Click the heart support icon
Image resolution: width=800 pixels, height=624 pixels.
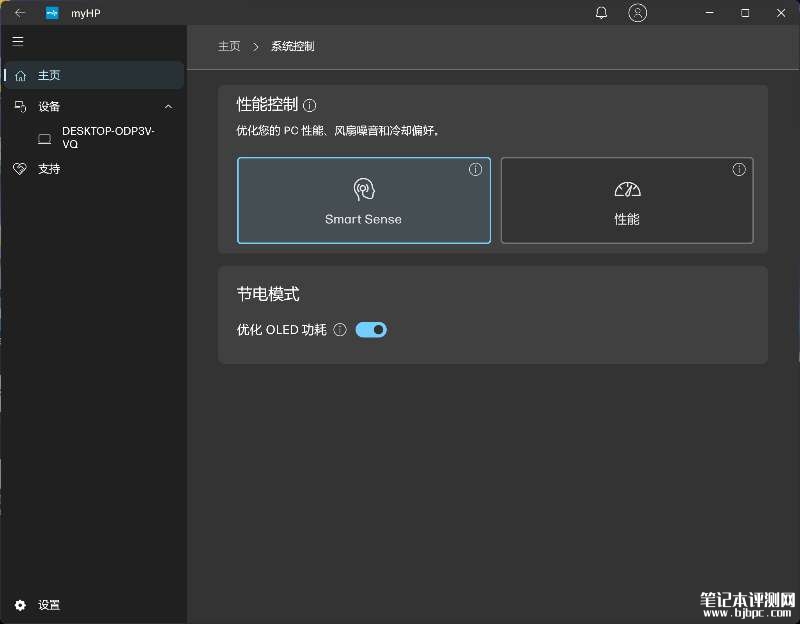(x=20, y=169)
